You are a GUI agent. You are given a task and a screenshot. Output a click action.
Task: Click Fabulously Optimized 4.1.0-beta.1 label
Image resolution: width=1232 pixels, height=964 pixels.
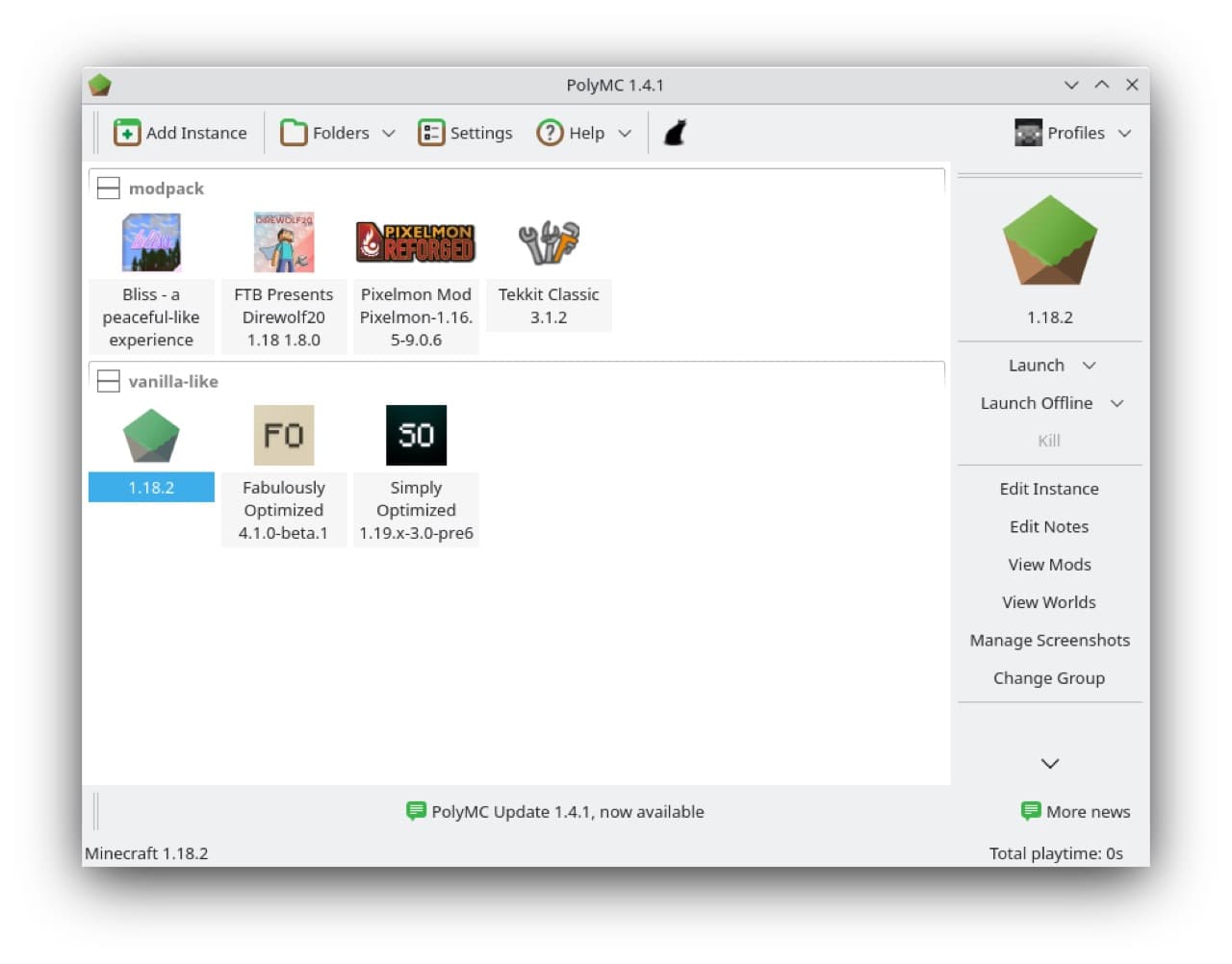tap(284, 511)
